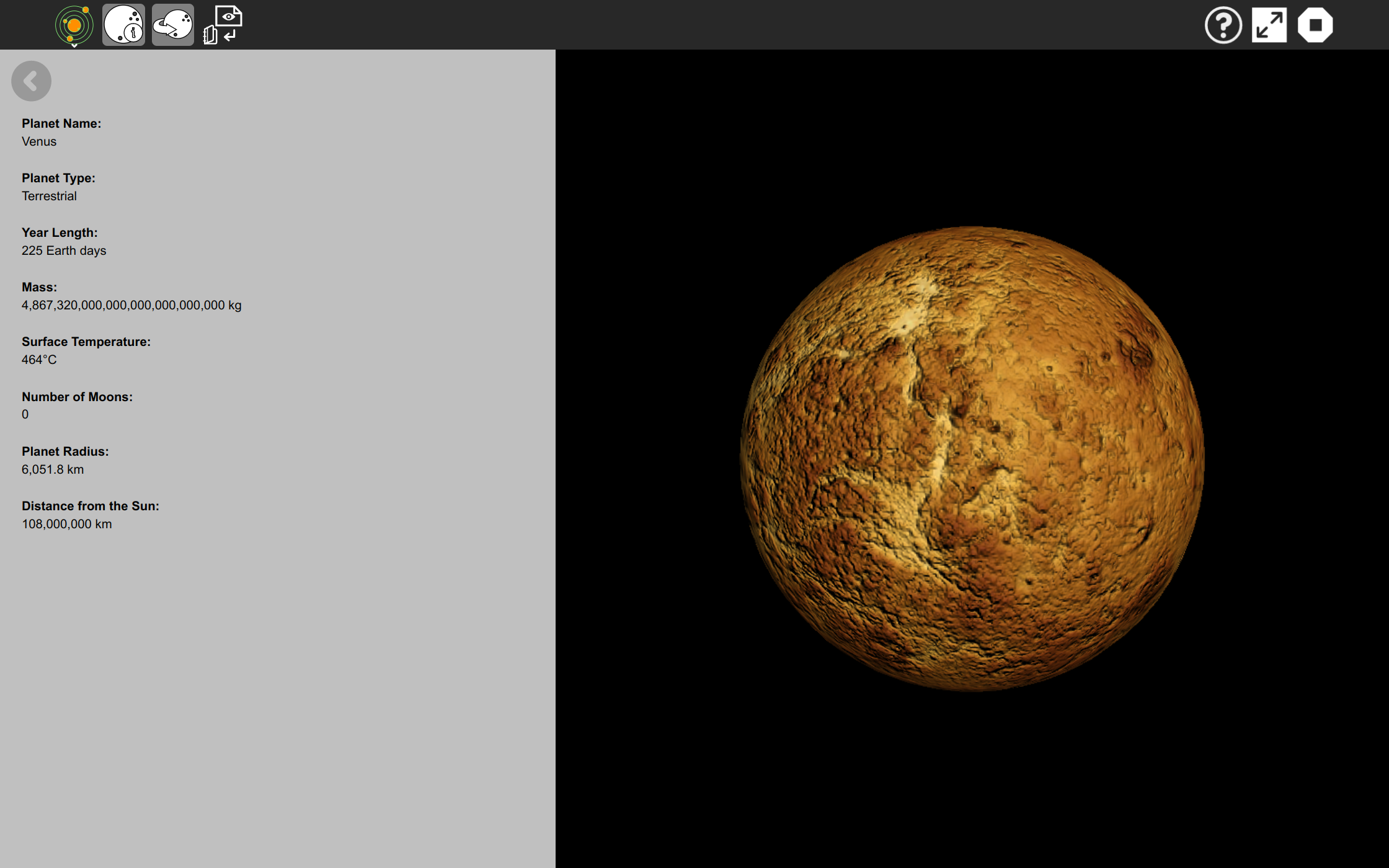Click the Number of Moons heading
The image size is (1389, 868).
coord(77,397)
